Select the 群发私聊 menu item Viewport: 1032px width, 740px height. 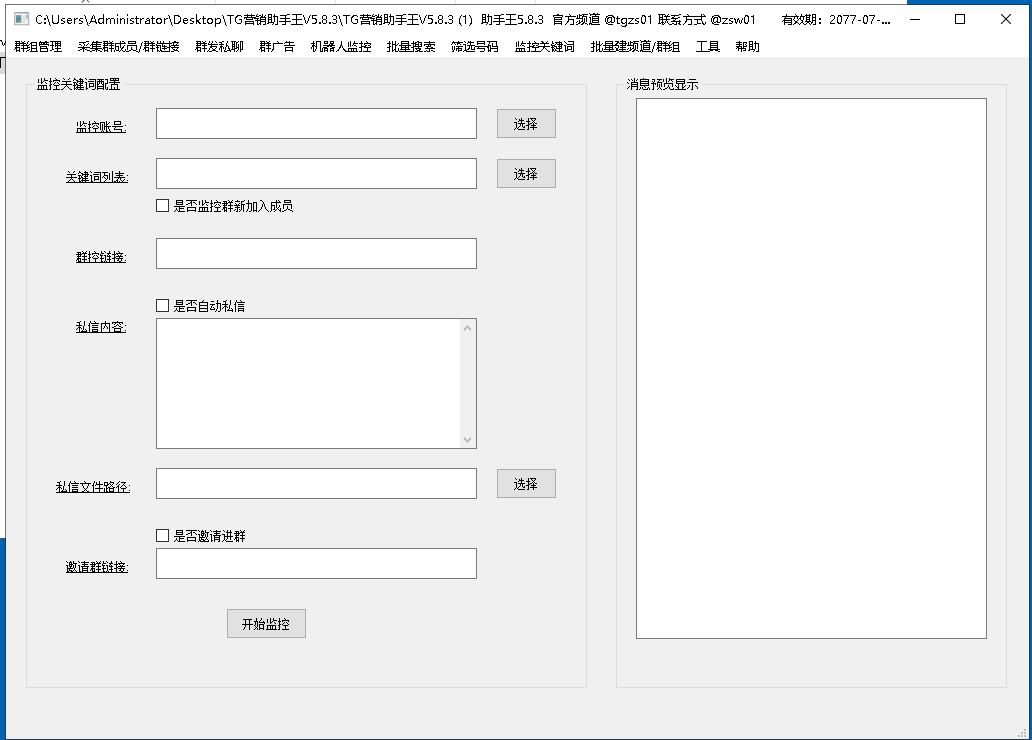219,47
